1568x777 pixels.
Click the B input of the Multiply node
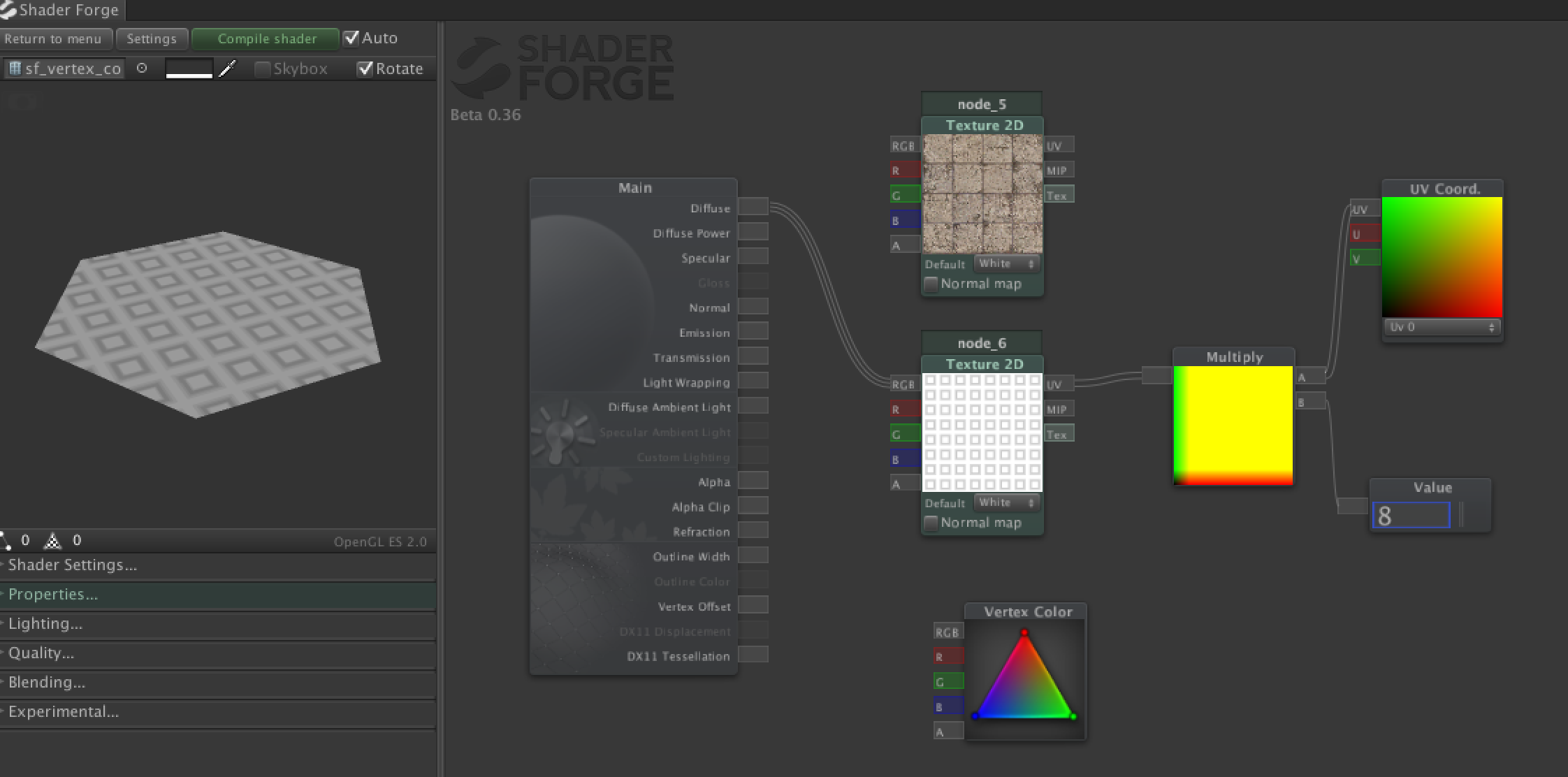(1310, 402)
